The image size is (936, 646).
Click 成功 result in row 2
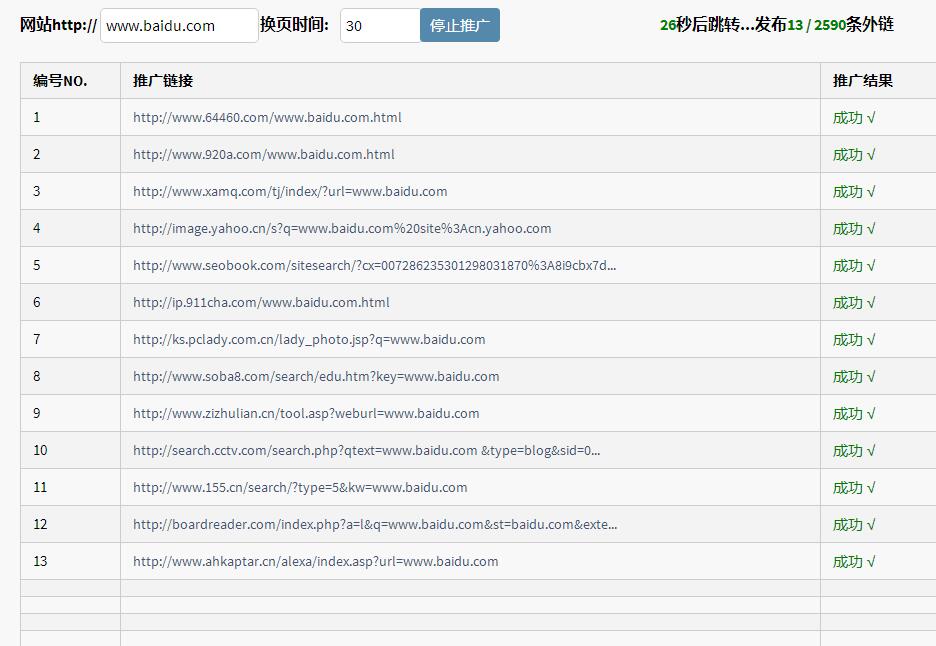(854, 155)
